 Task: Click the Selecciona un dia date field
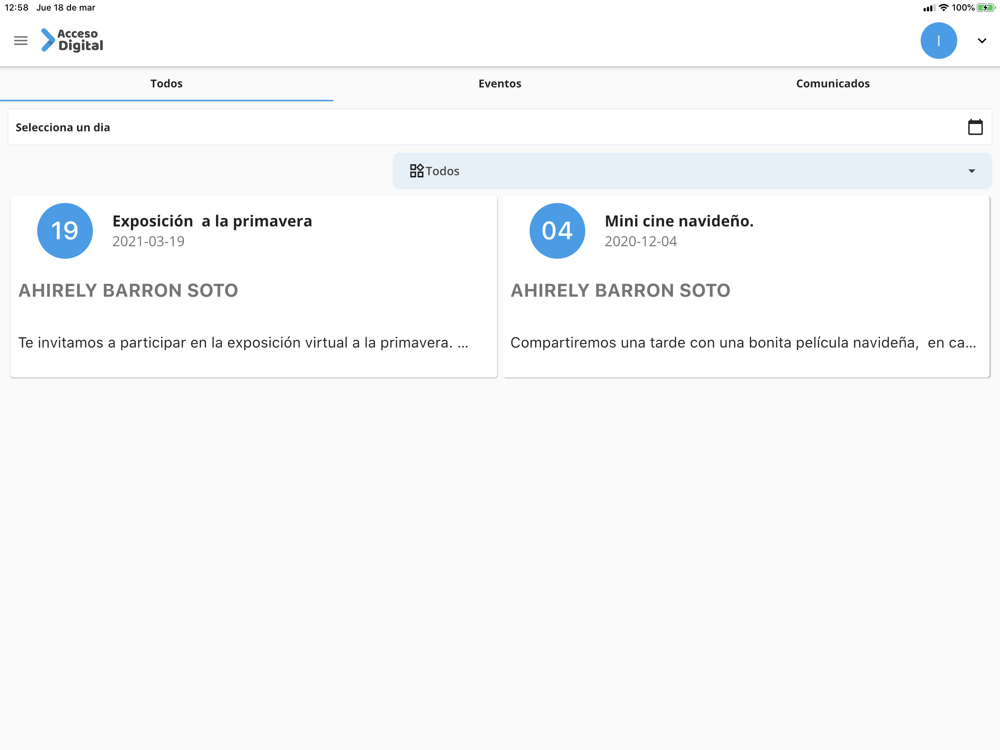point(500,127)
